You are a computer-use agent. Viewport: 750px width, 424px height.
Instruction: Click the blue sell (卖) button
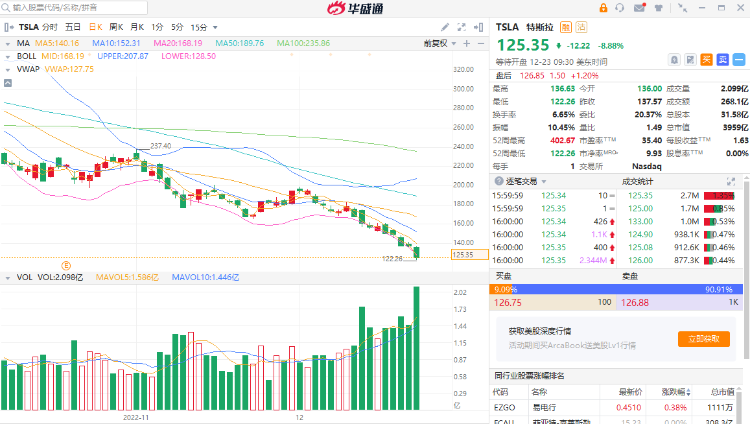pos(723,60)
